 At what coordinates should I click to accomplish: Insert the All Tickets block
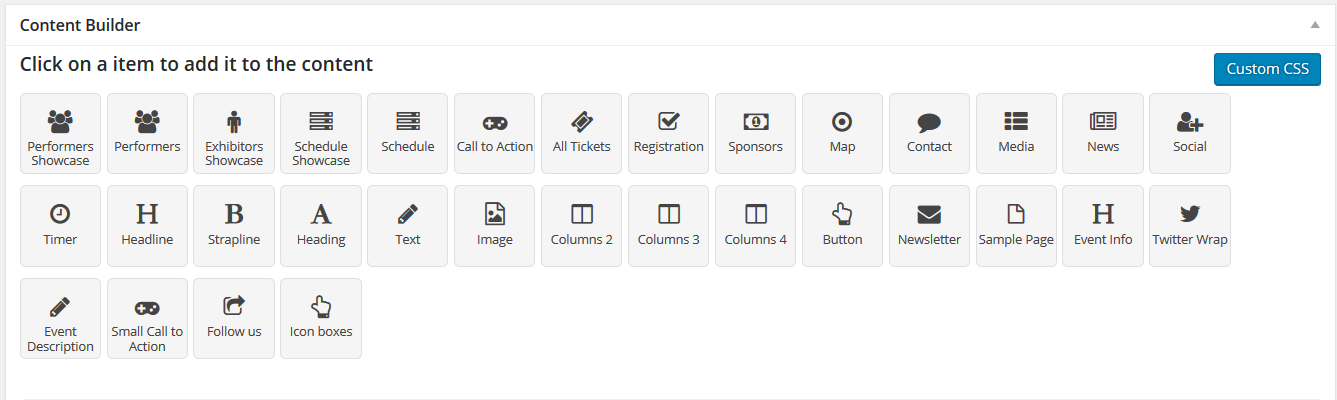coord(581,133)
